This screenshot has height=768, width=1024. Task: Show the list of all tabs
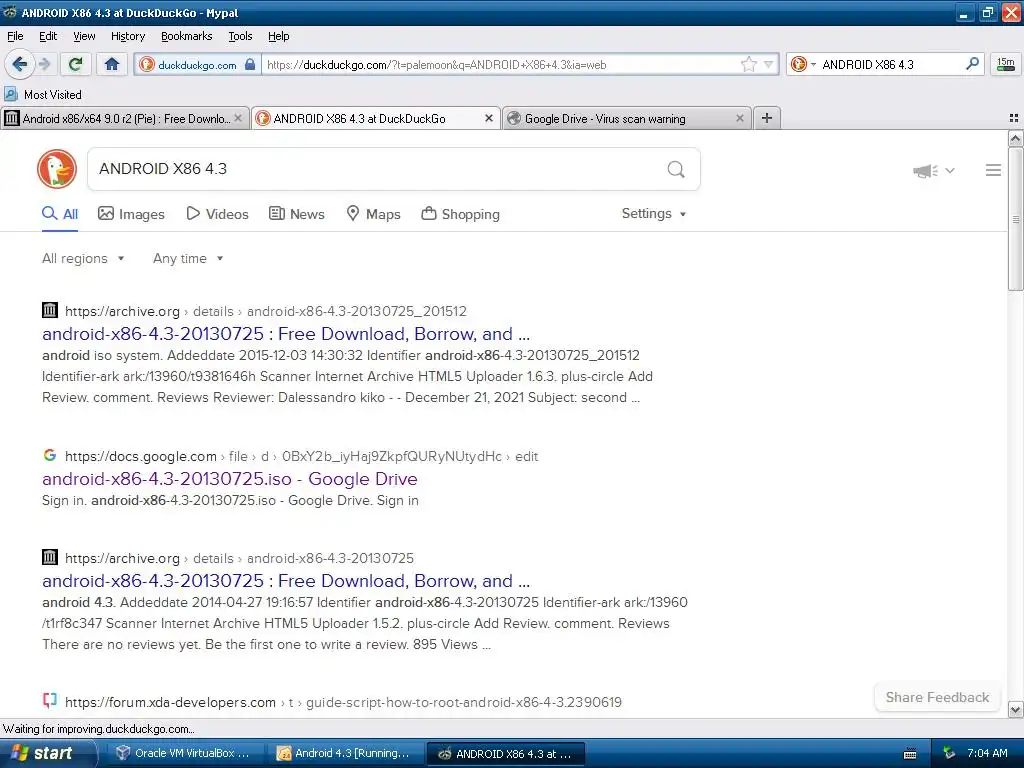pyautogui.click(x=1014, y=118)
